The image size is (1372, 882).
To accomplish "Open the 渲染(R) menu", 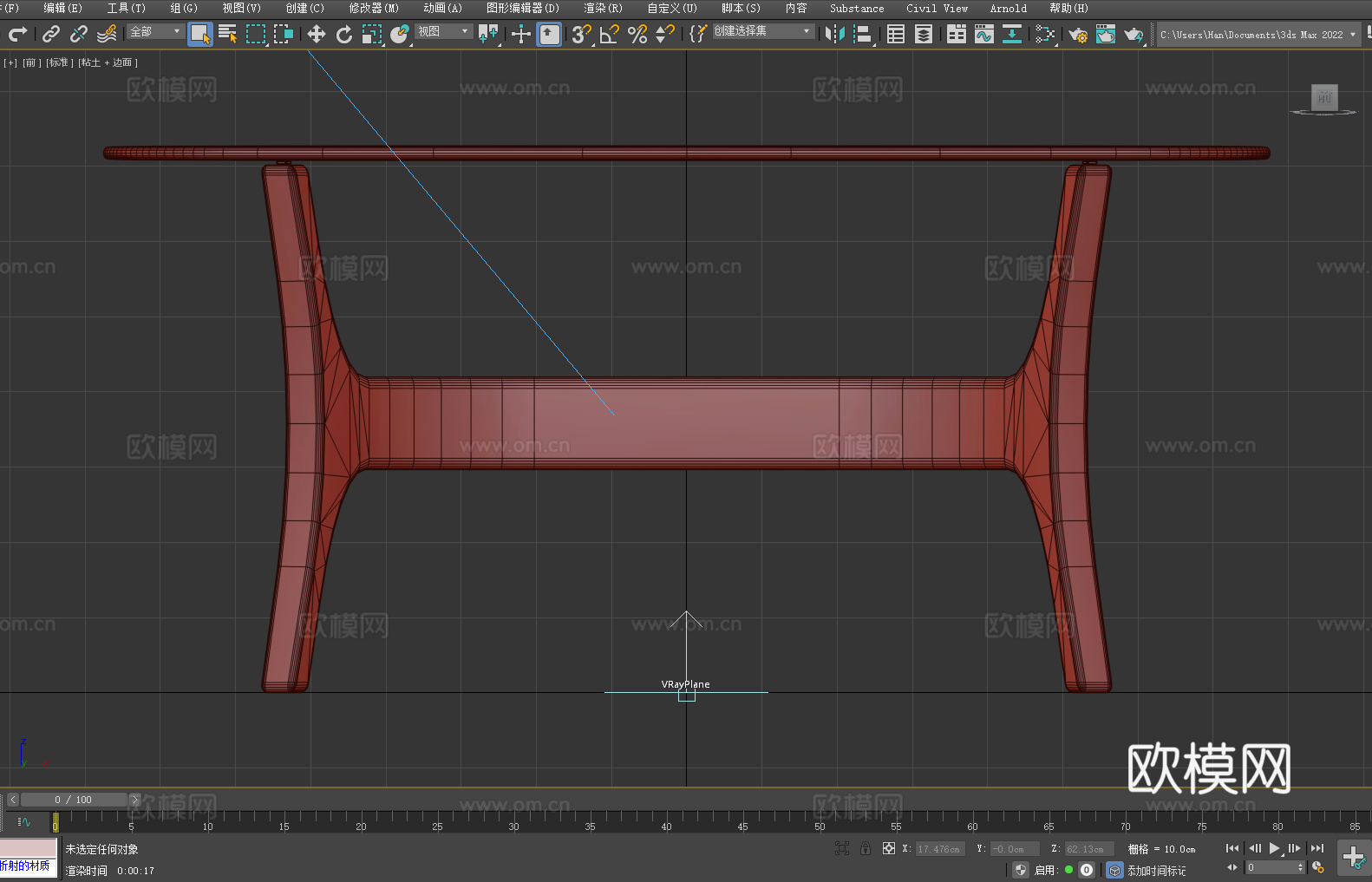I will (x=603, y=8).
